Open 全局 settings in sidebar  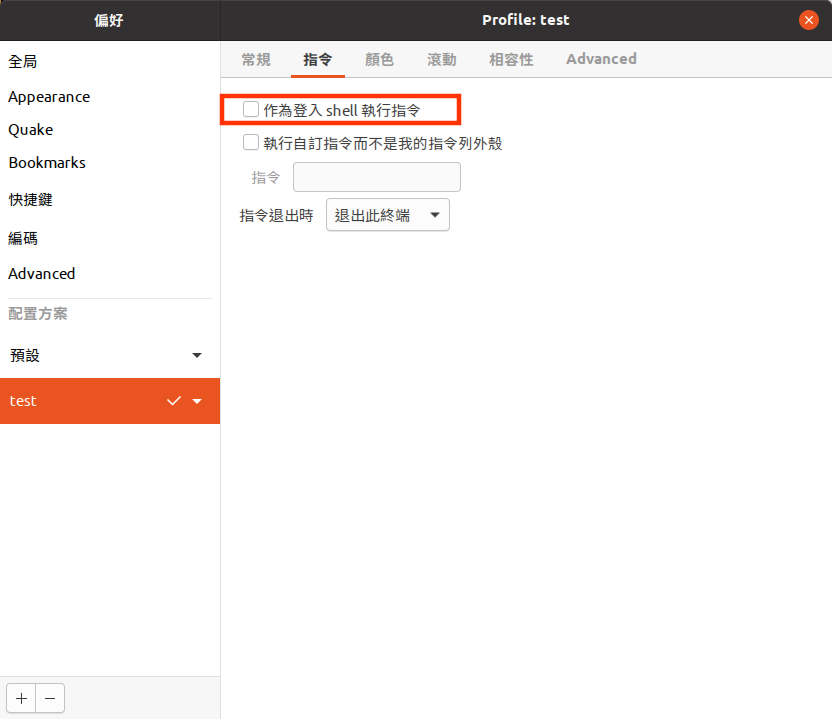[x=23, y=62]
